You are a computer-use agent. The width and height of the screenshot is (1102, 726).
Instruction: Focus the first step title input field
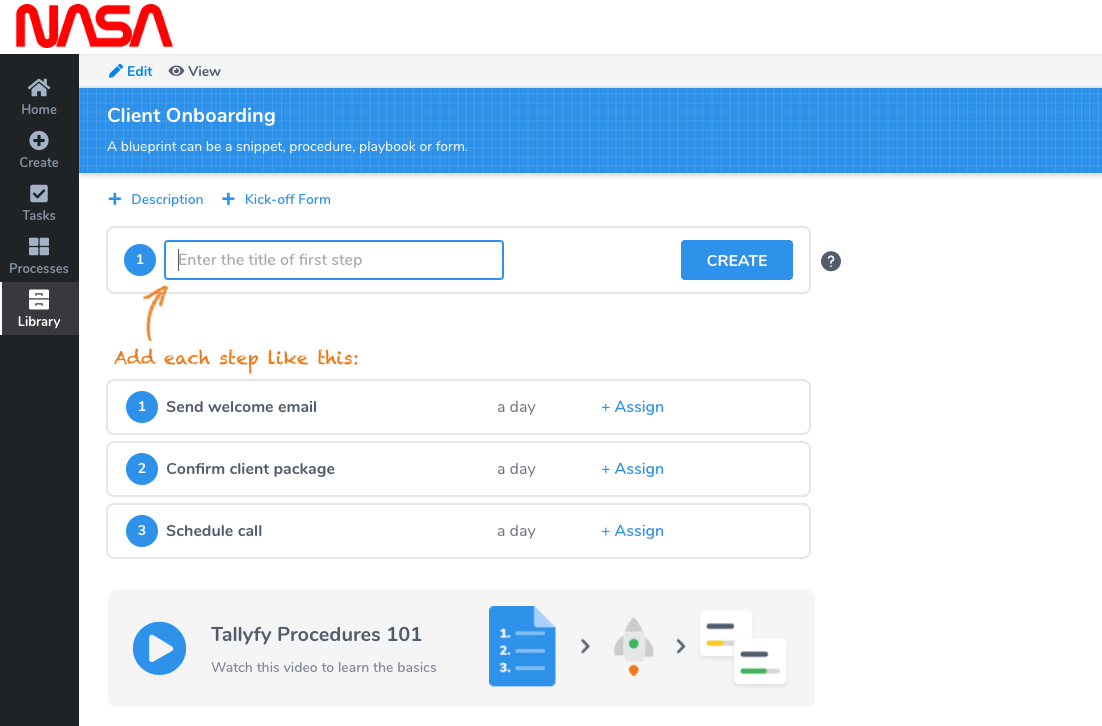coord(333,259)
